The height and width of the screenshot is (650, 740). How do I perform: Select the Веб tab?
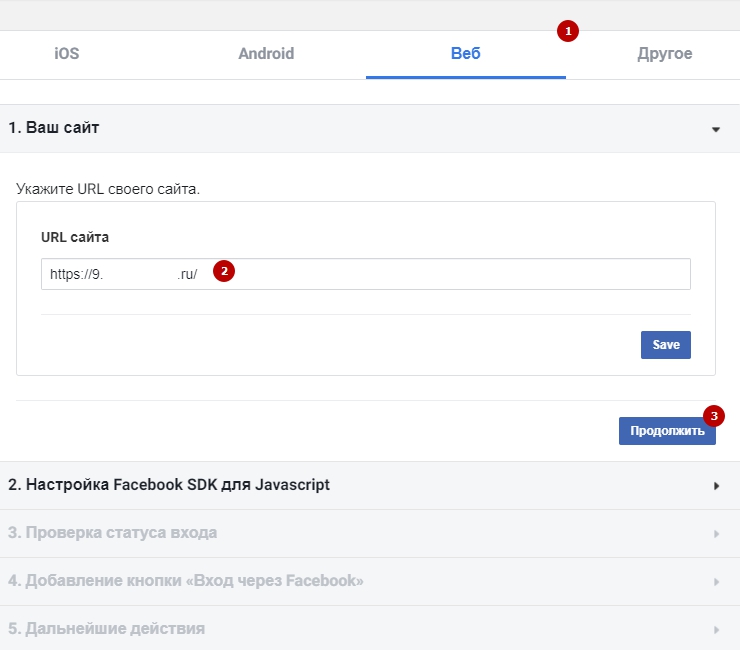(465, 54)
